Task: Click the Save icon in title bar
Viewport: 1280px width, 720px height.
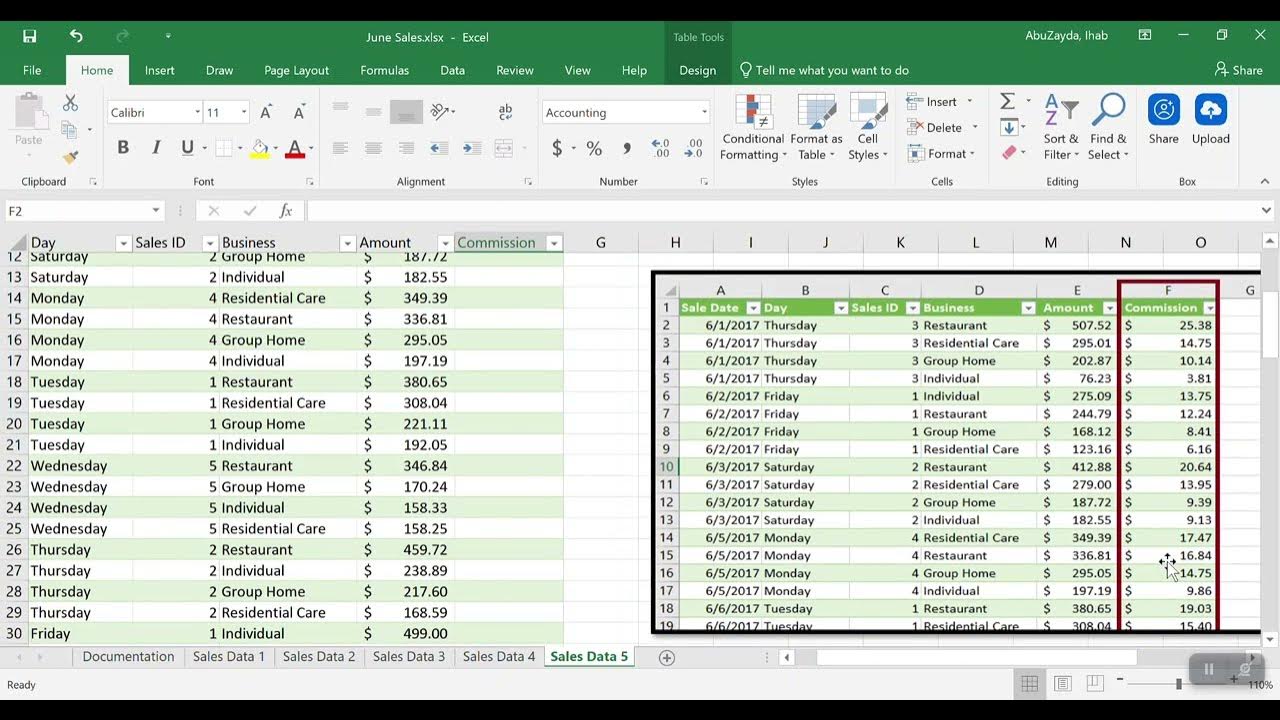Action: coord(30,36)
